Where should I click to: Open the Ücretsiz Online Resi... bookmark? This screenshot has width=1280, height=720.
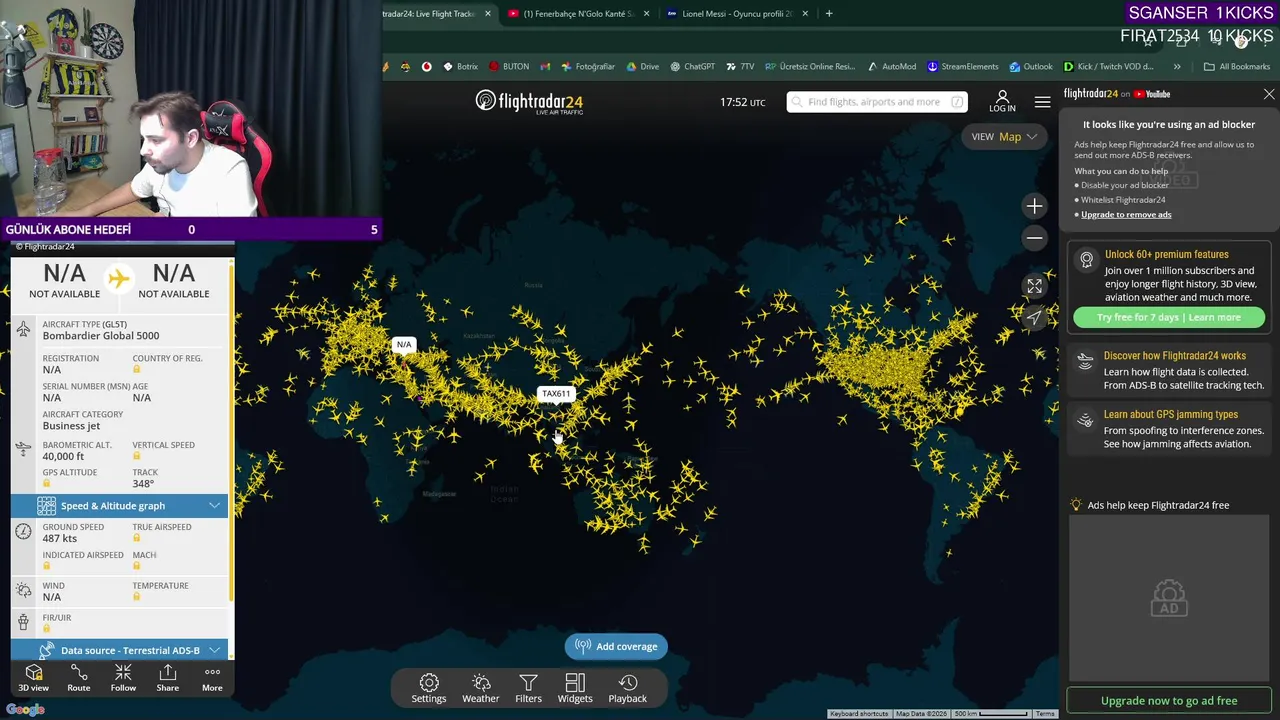pyautogui.click(x=810, y=67)
